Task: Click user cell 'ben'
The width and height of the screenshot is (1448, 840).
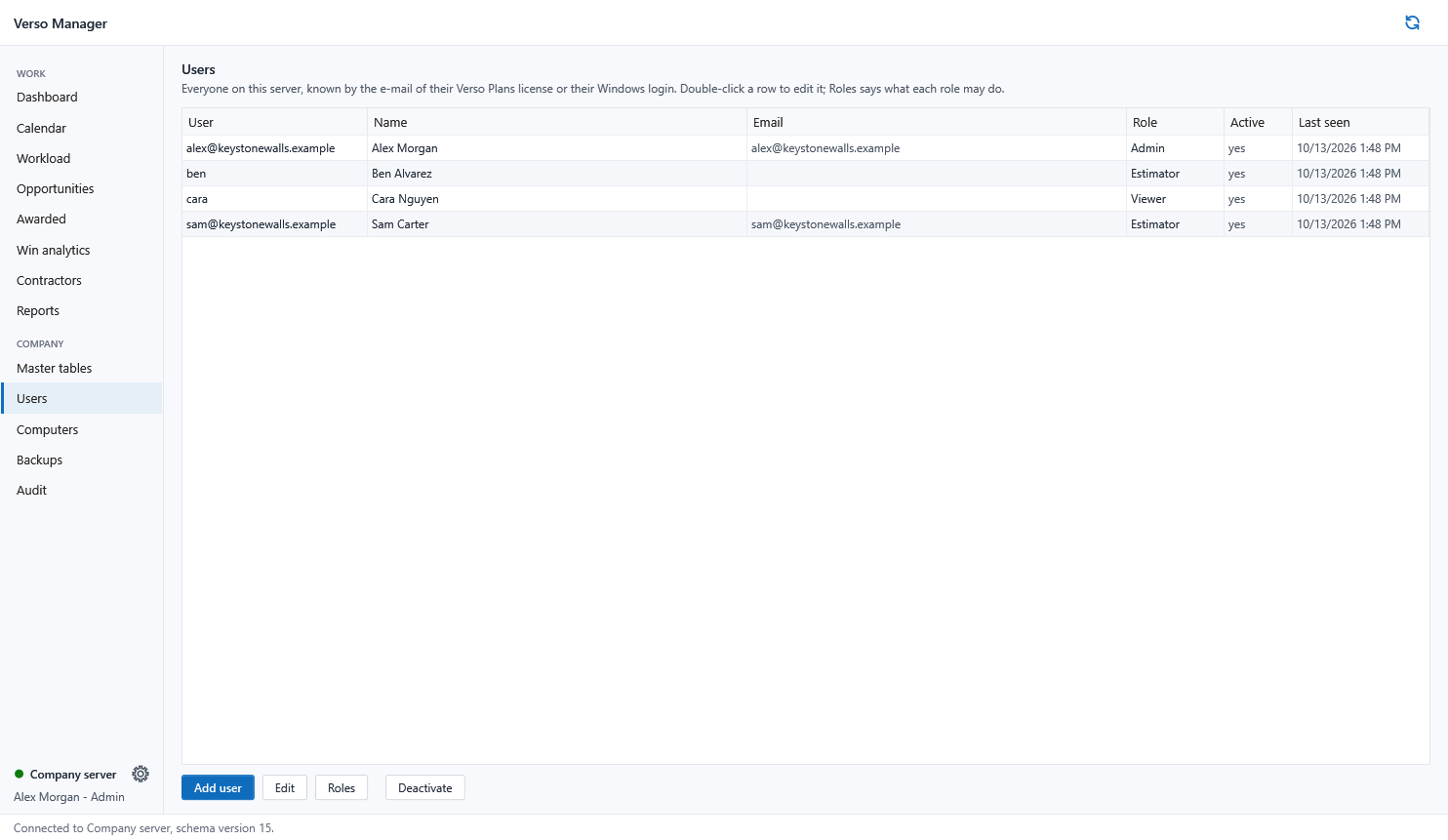Action: [274, 174]
